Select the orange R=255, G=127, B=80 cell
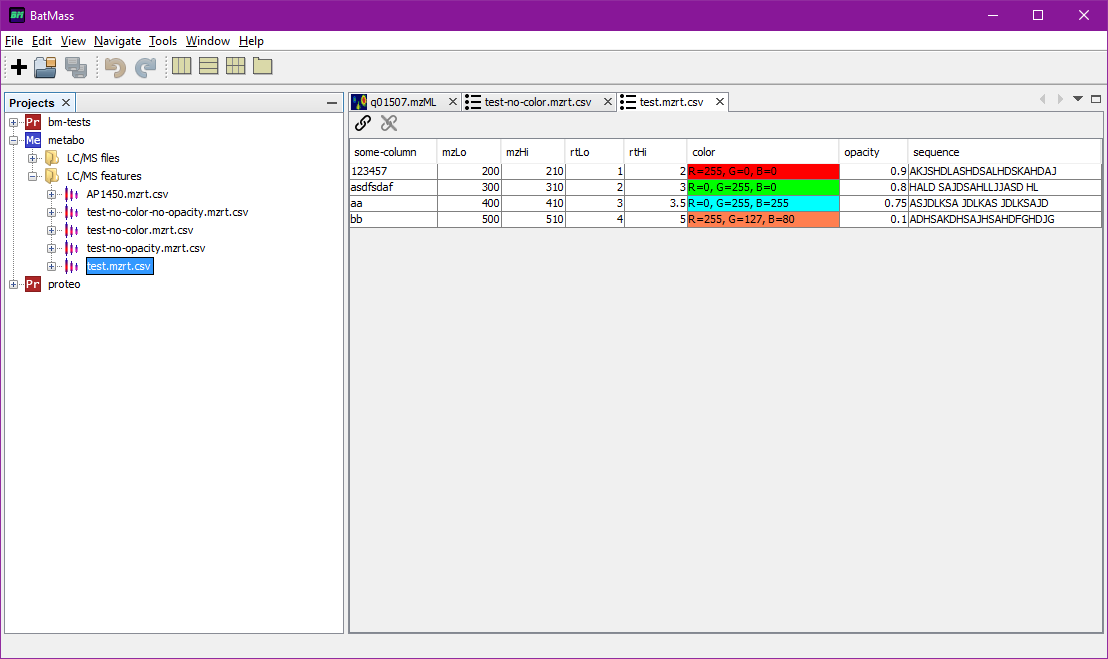This screenshot has height=659, width=1108. point(763,220)
